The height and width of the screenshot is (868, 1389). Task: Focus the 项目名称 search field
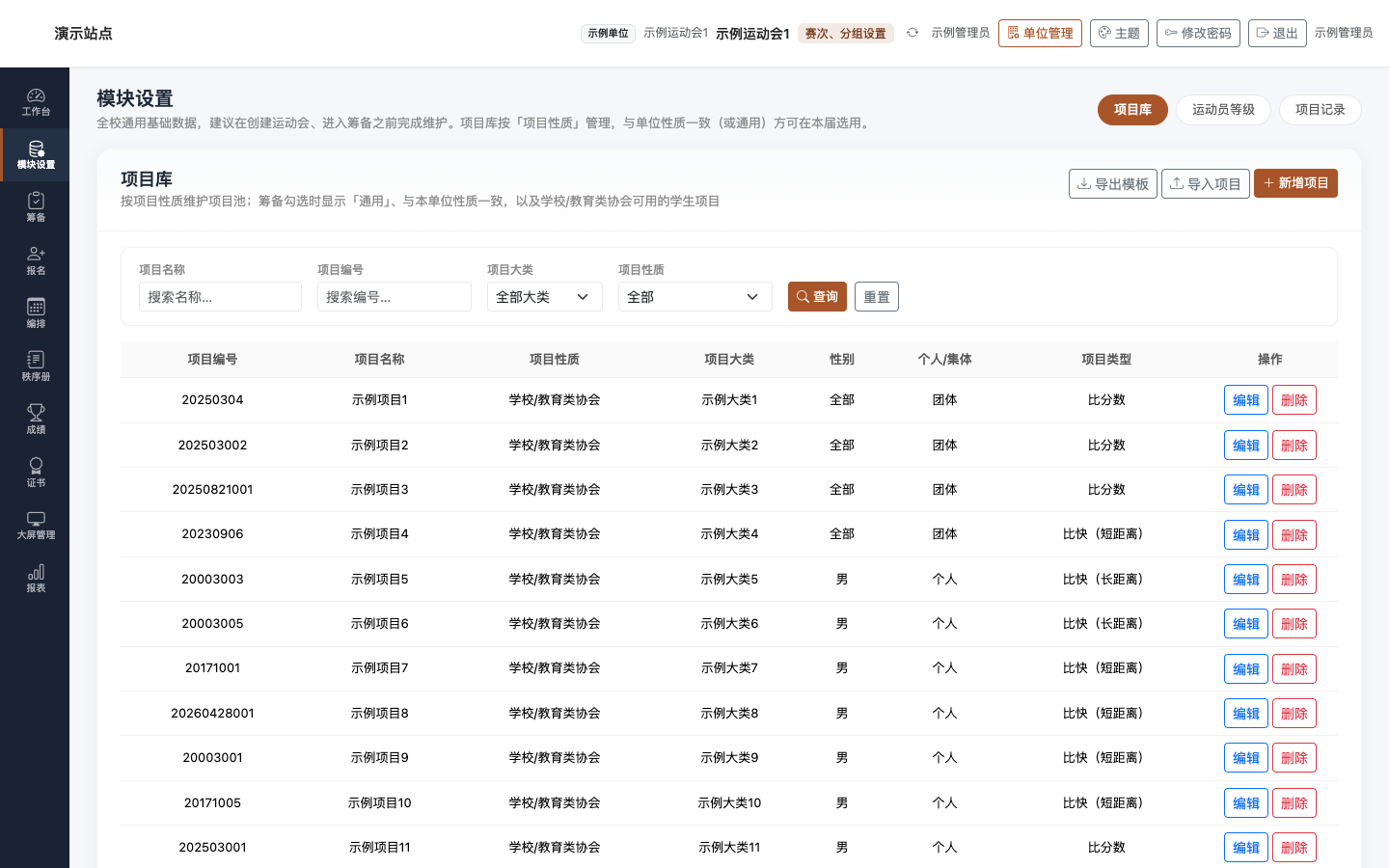(x=220, y=297)
